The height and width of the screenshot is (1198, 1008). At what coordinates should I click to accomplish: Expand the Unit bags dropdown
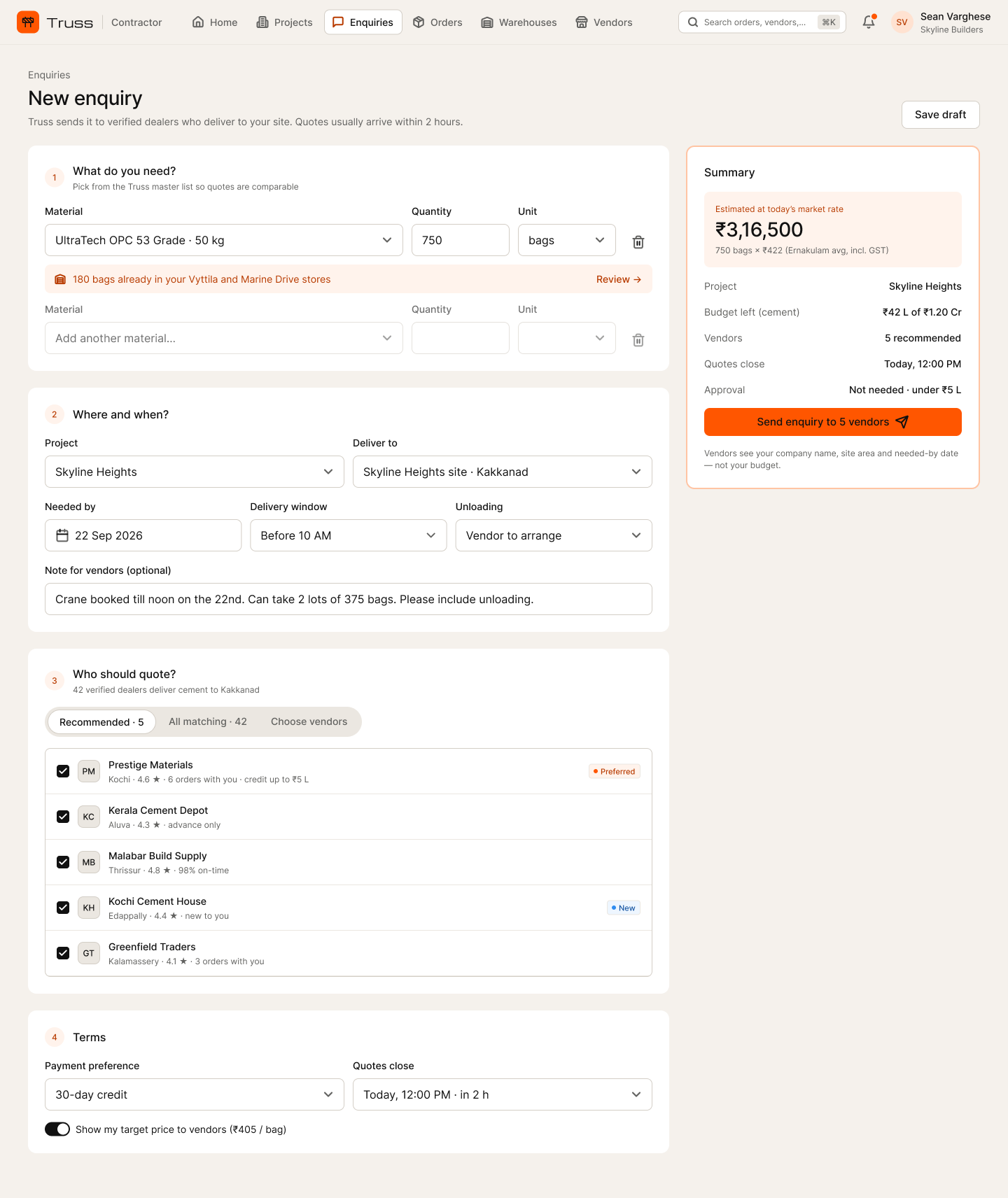coord(567,240)
